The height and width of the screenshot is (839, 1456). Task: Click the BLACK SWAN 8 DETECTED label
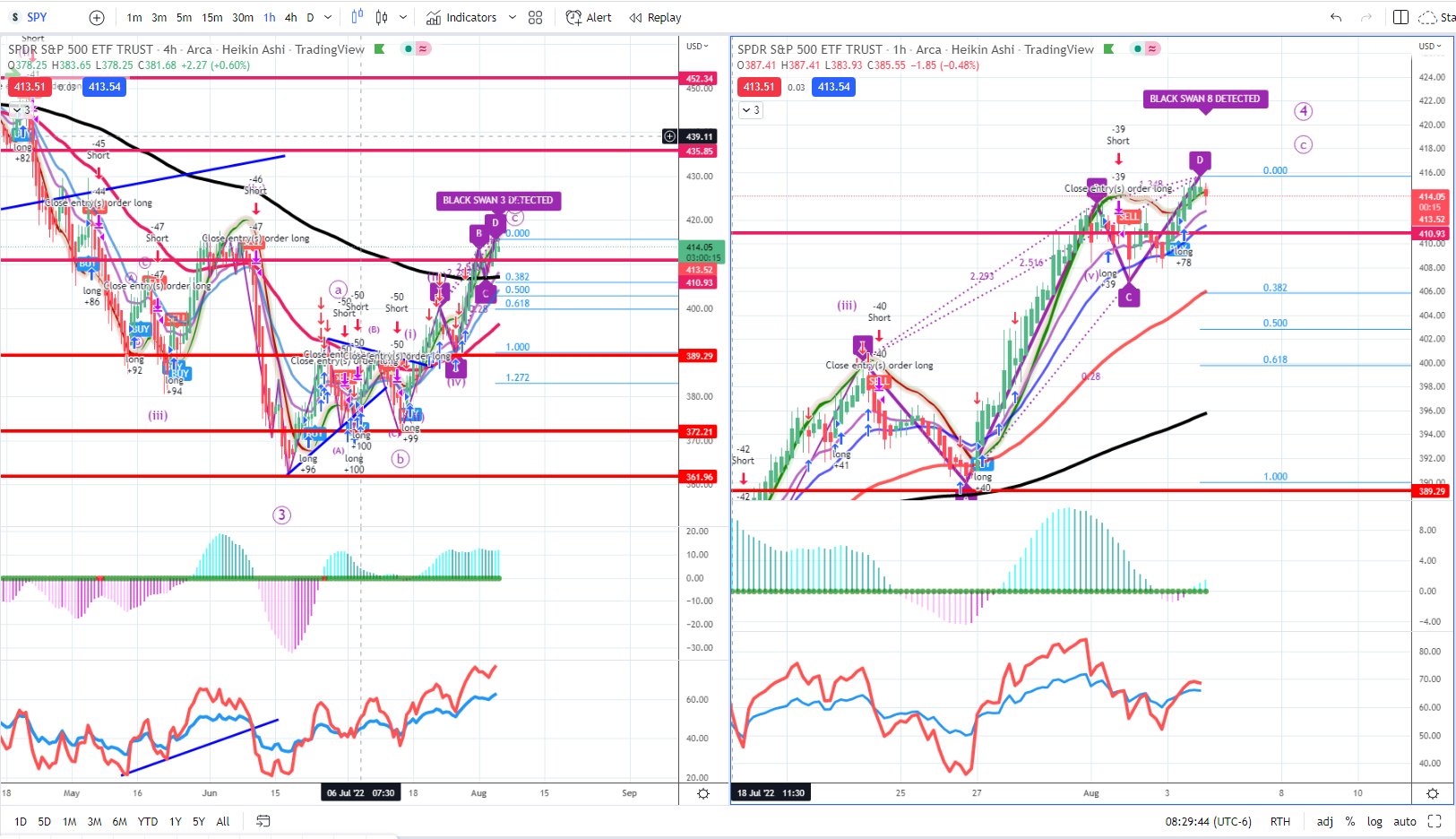pyautogui.click(x=1205, y=99)
